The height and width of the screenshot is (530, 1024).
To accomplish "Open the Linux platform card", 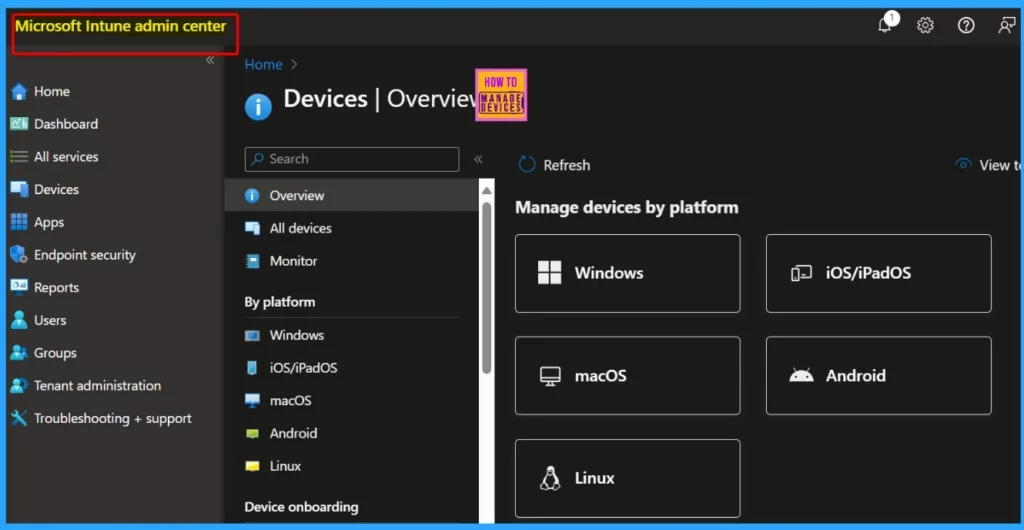I will click(x=628, y=478).
